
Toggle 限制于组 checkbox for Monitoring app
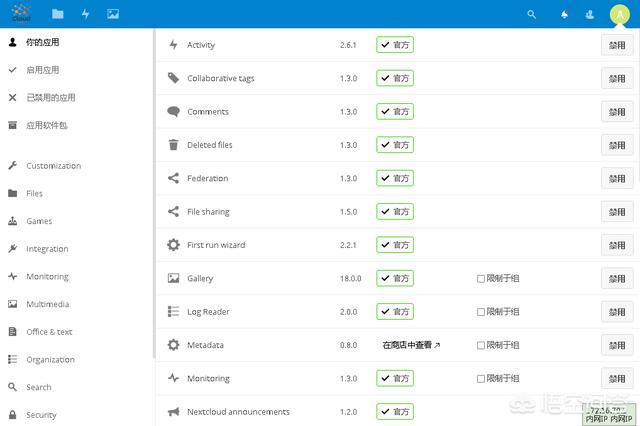481,379
